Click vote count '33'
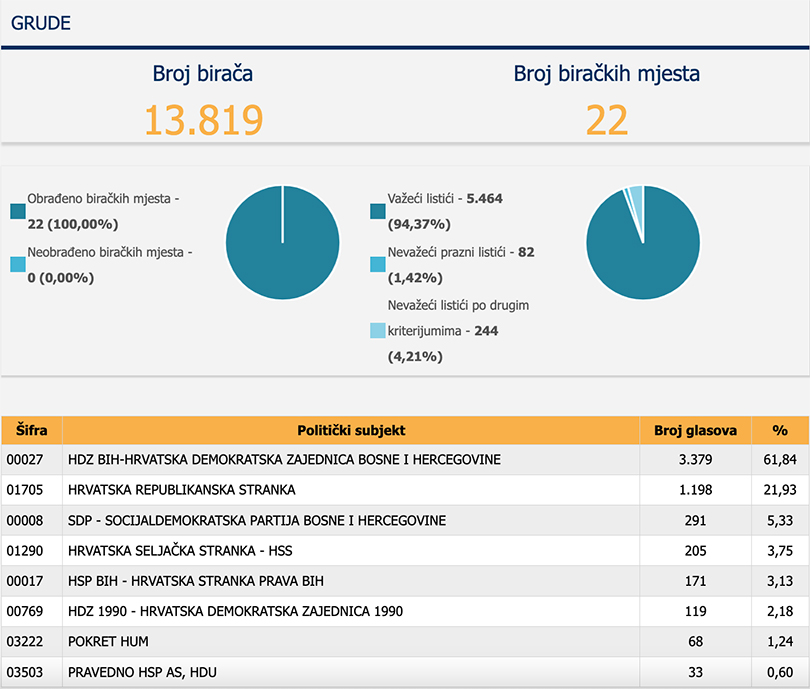The width and height of the screenshot is (810, 689). click(695, 672)
